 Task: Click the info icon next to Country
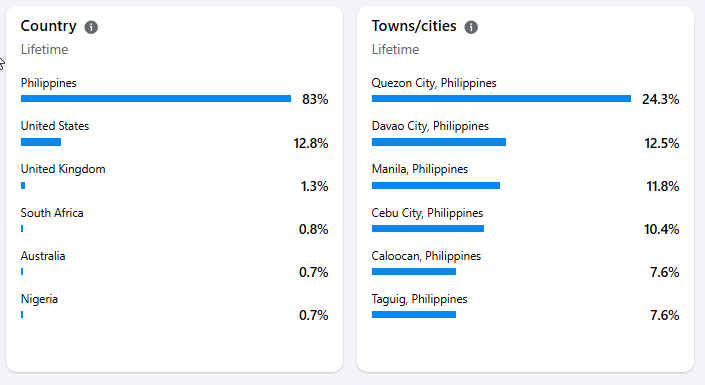pyautogui.click(x=91, y=27)
